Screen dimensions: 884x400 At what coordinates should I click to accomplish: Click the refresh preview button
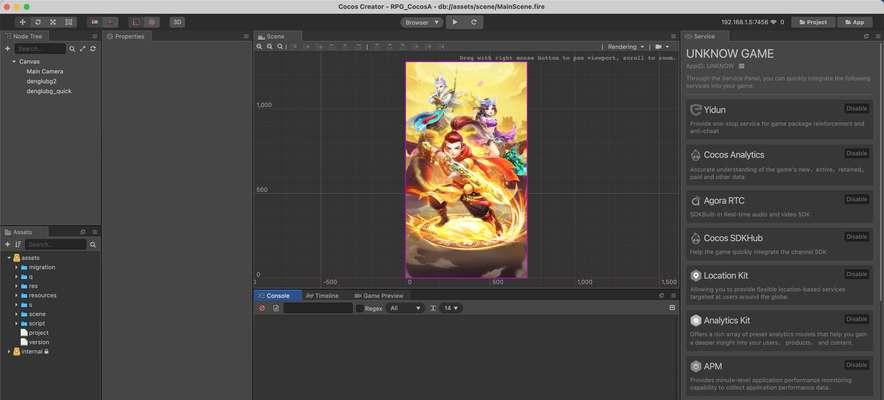tap(474, 23)
